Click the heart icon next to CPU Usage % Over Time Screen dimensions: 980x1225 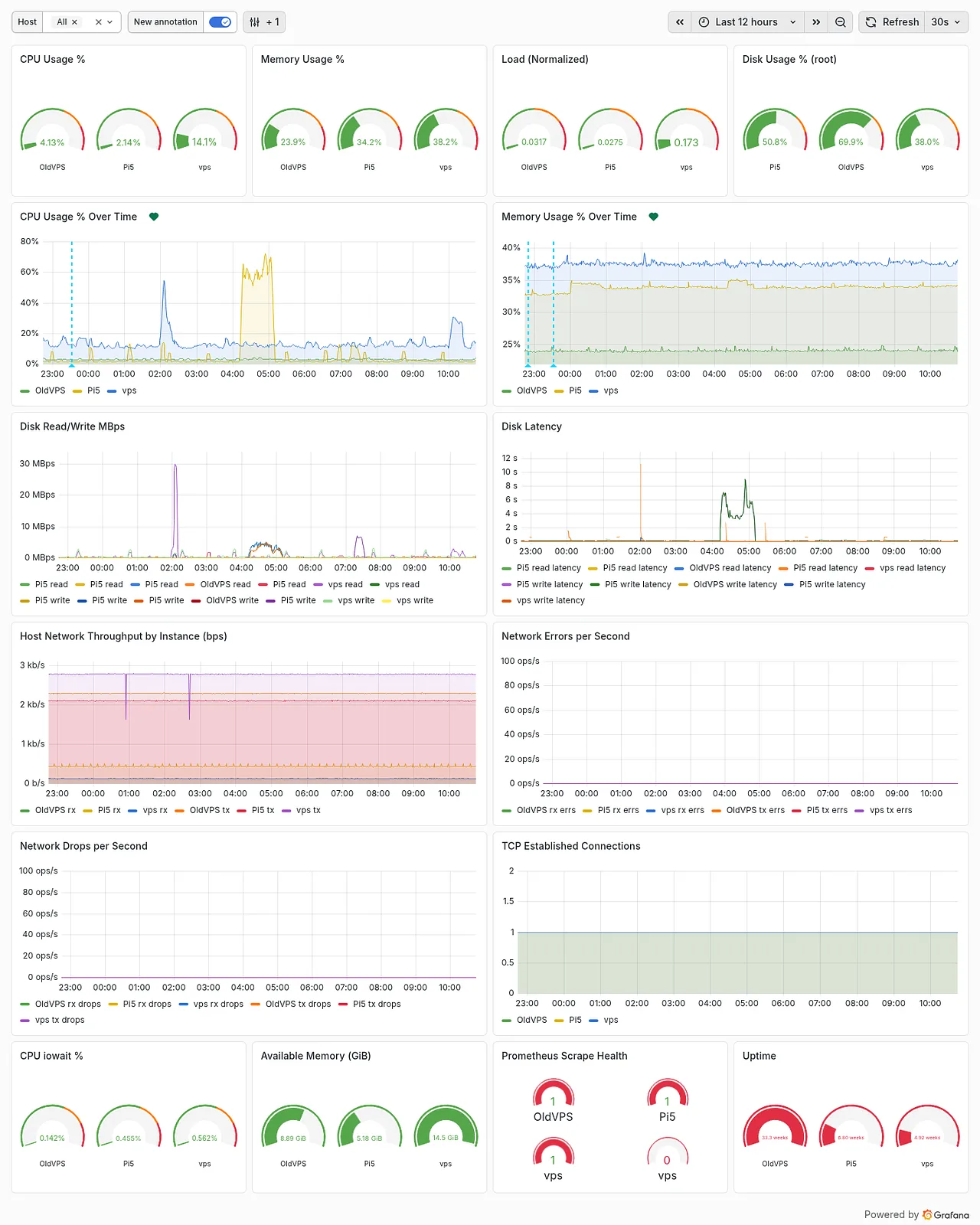click(x=154, y=217)
